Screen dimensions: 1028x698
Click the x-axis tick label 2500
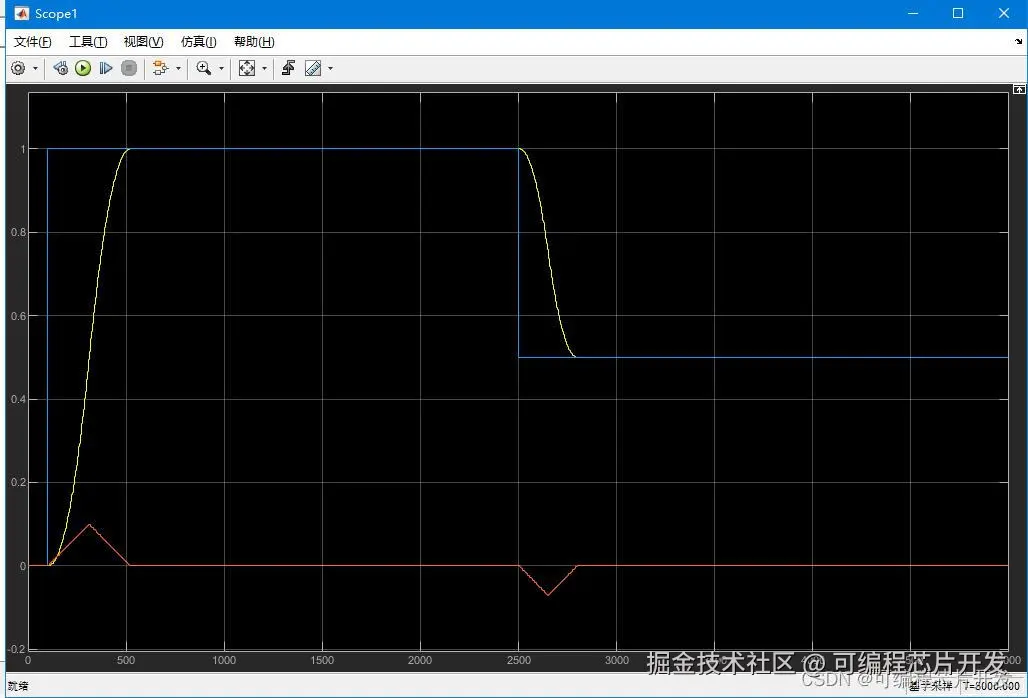coord(519,661)
